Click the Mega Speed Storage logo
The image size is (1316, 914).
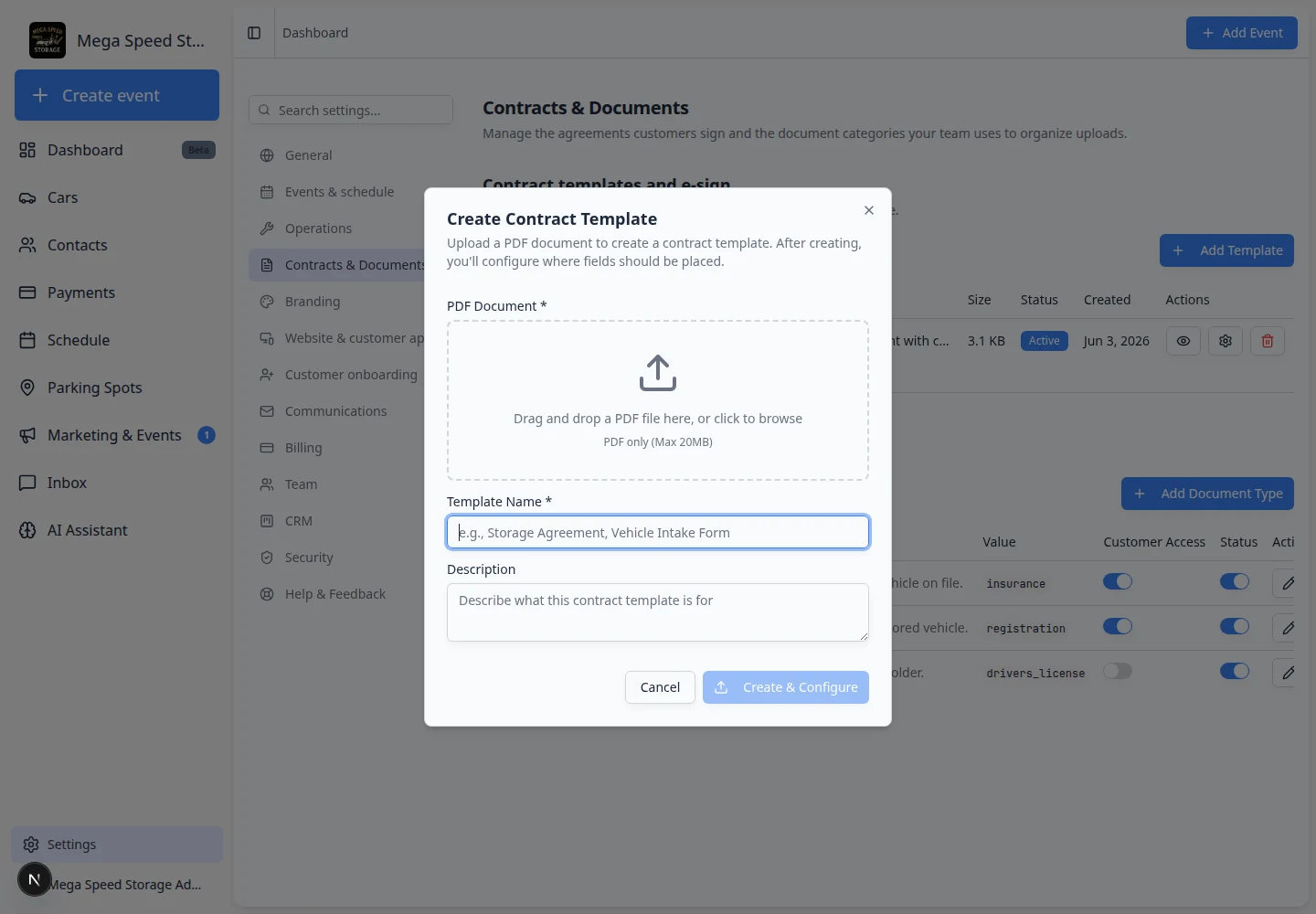tap(48, 40)
